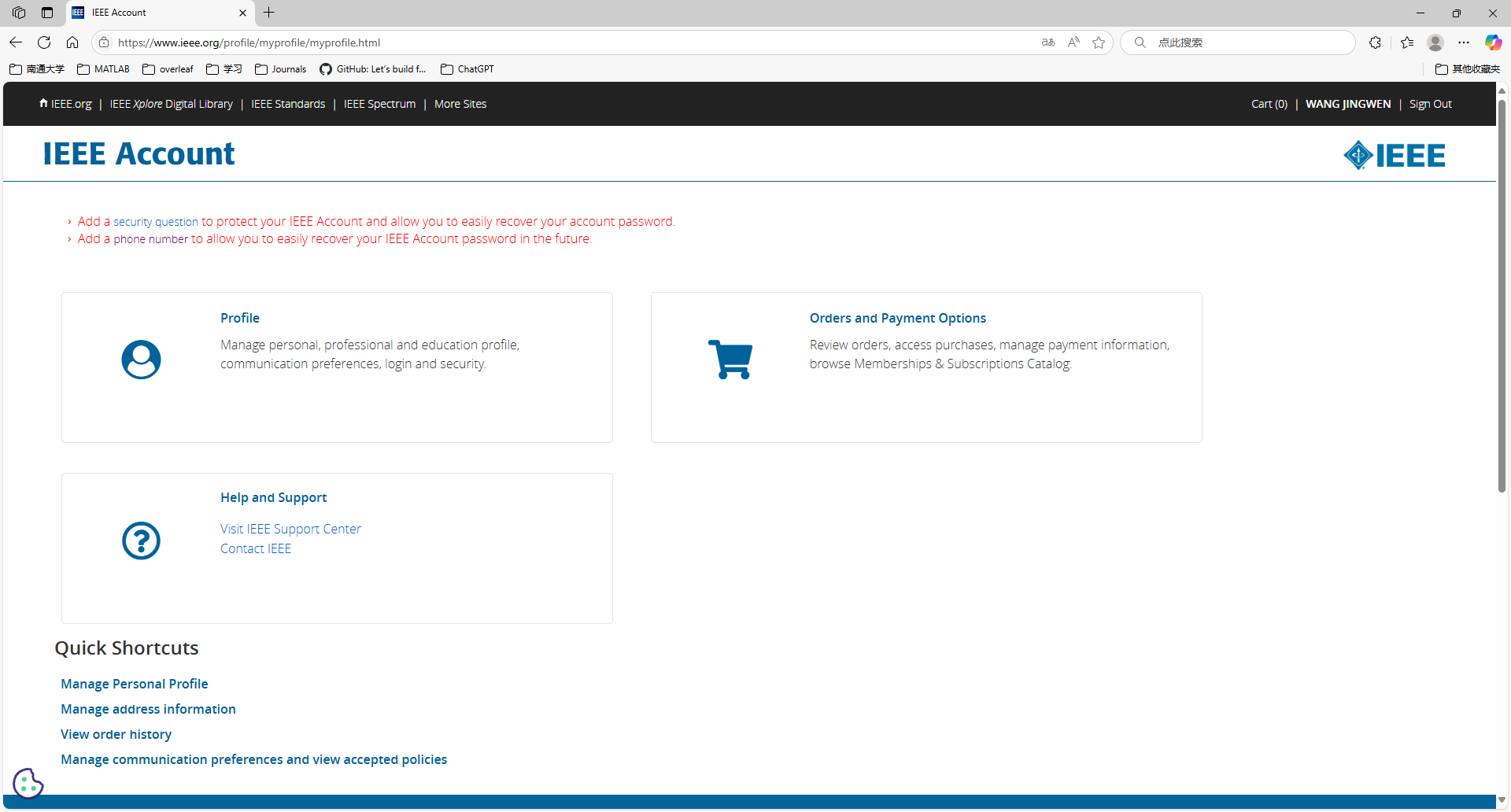This screenshot has width=1511, height=812.
Task: Open the favorites list icon
Action: pyautogui.click(x=1407, y=42)
